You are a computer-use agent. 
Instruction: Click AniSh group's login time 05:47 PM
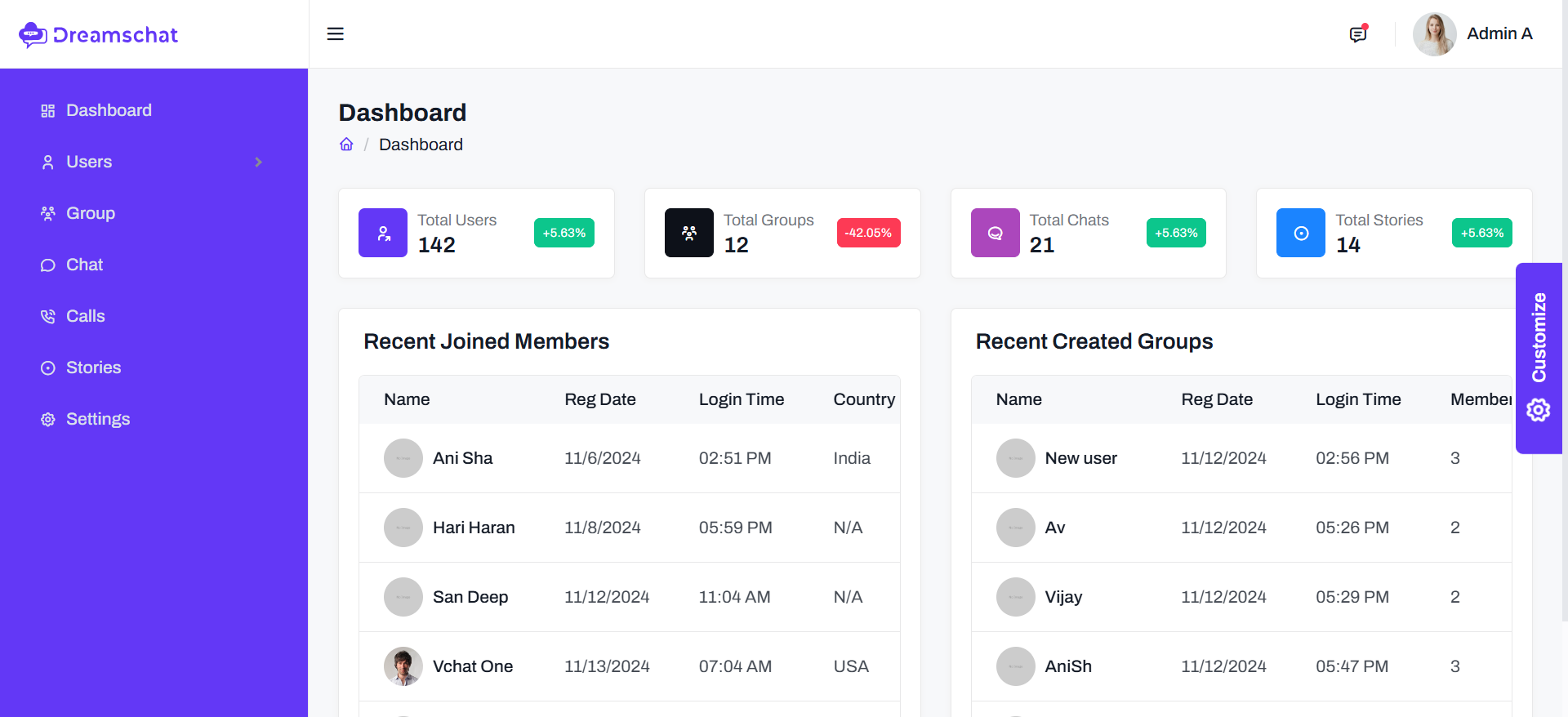(x=1352, y=666)
